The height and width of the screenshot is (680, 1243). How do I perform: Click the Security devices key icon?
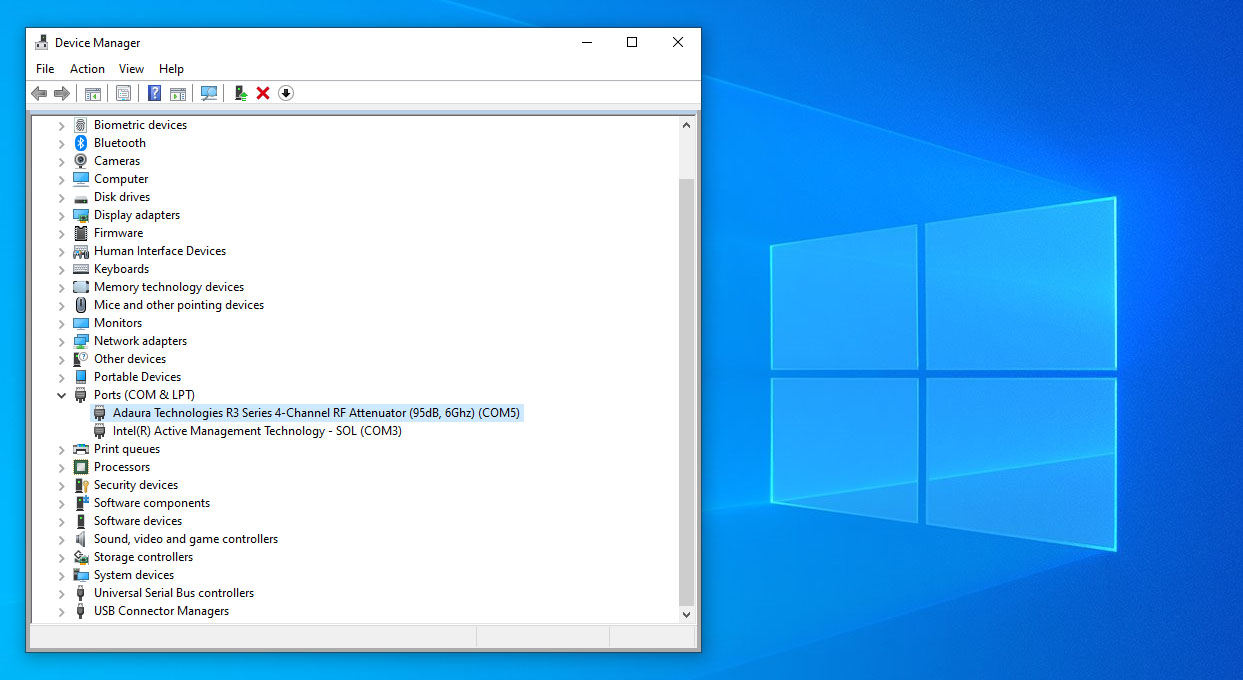coord(81,485)
